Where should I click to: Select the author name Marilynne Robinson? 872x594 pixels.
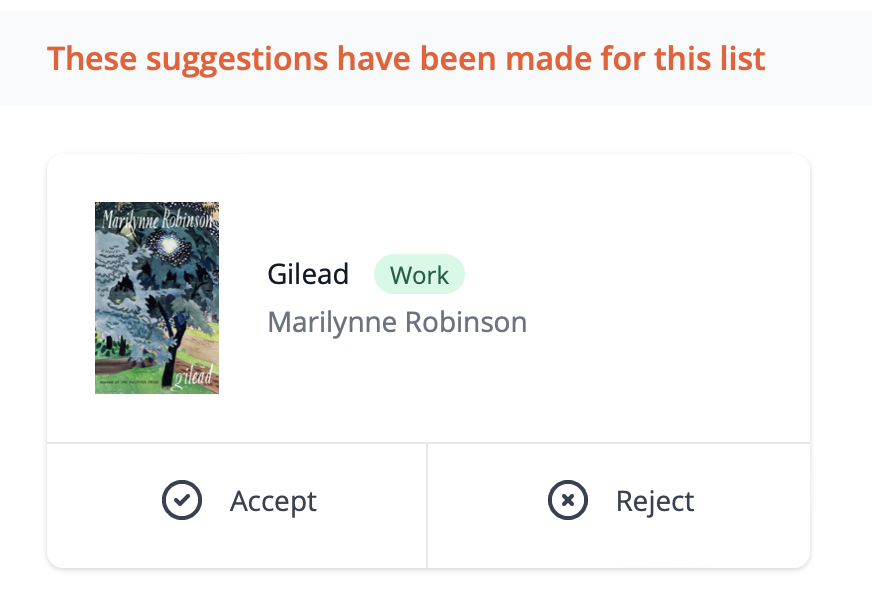[x=397, y=322]
